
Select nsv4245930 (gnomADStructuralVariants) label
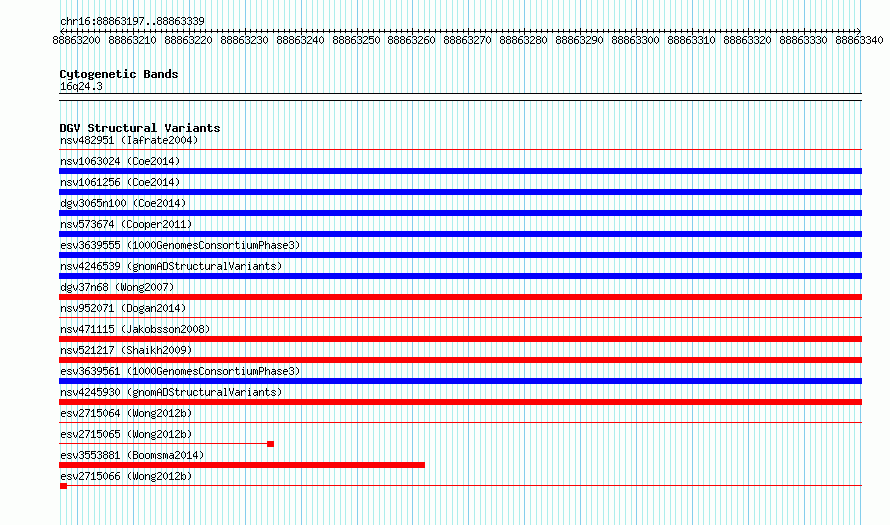(x=171, y=392)
